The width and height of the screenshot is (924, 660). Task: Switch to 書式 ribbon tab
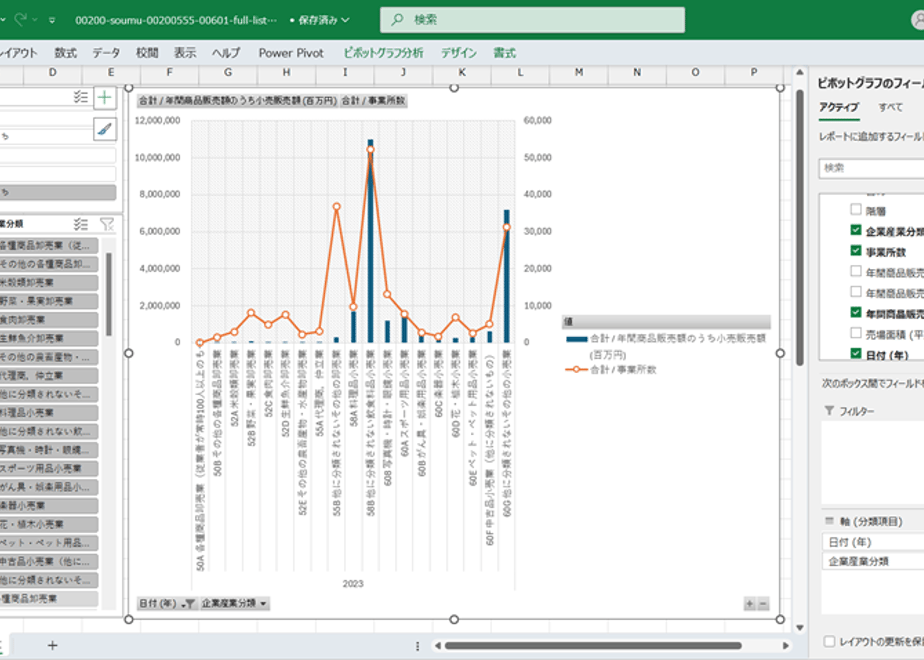pyautogui.click(x=504, y=53)
